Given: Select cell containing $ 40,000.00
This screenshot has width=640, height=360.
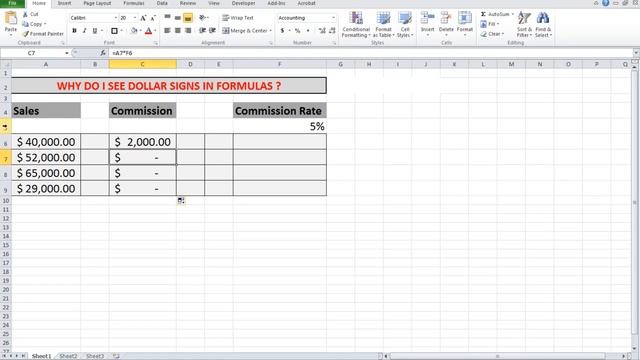Looking at the screenshot, I should click(x=46, y=142).
